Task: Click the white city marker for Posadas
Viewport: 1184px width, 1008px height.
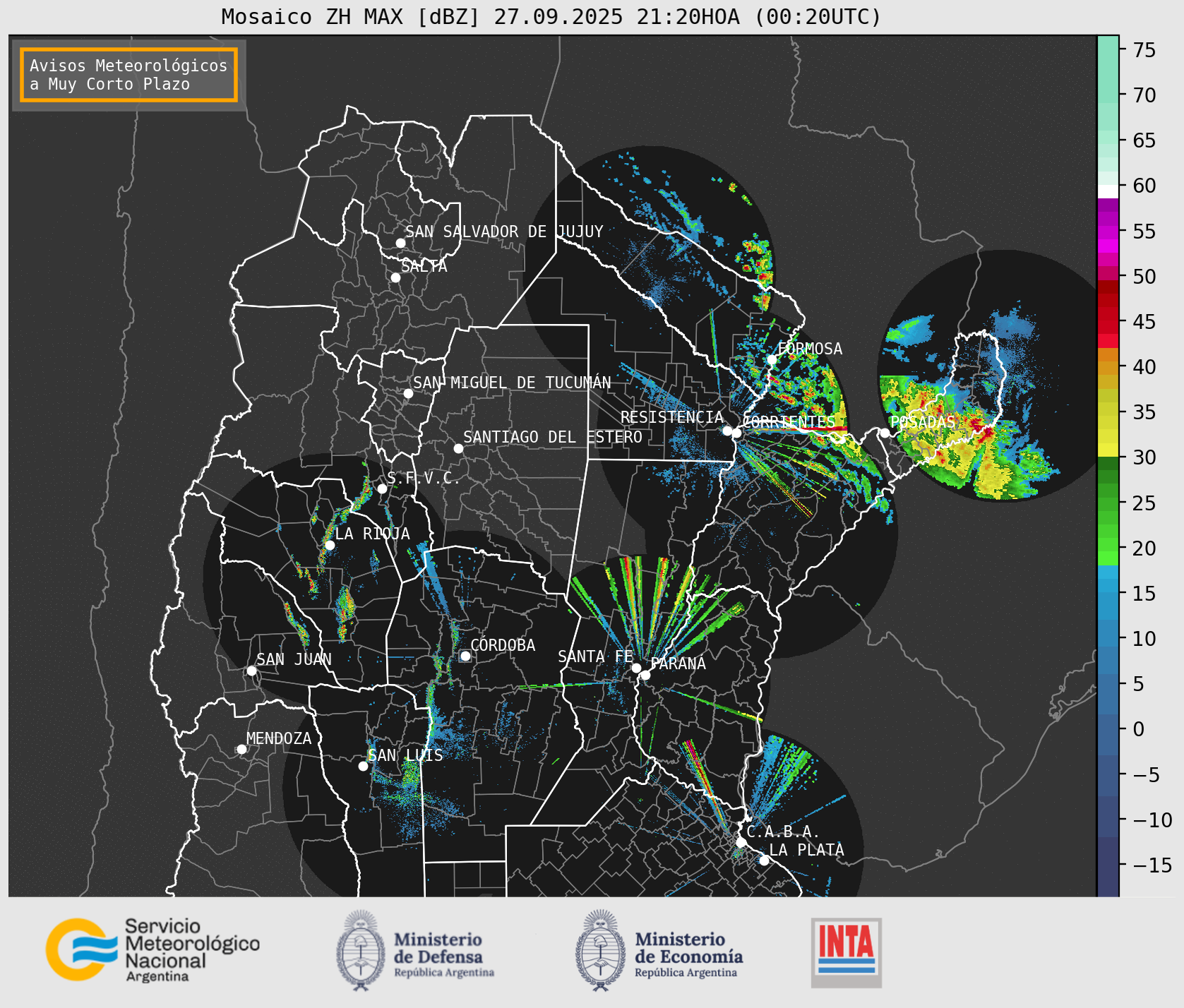Action: [x=885, y=433]
